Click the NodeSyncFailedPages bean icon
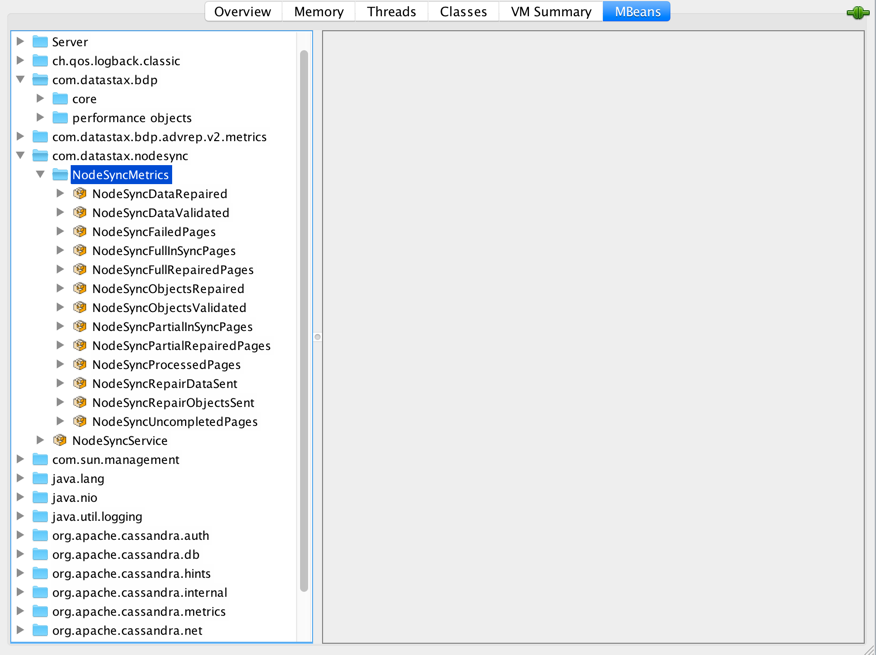Viewport: 876px width, 655px height. (80, 232)
